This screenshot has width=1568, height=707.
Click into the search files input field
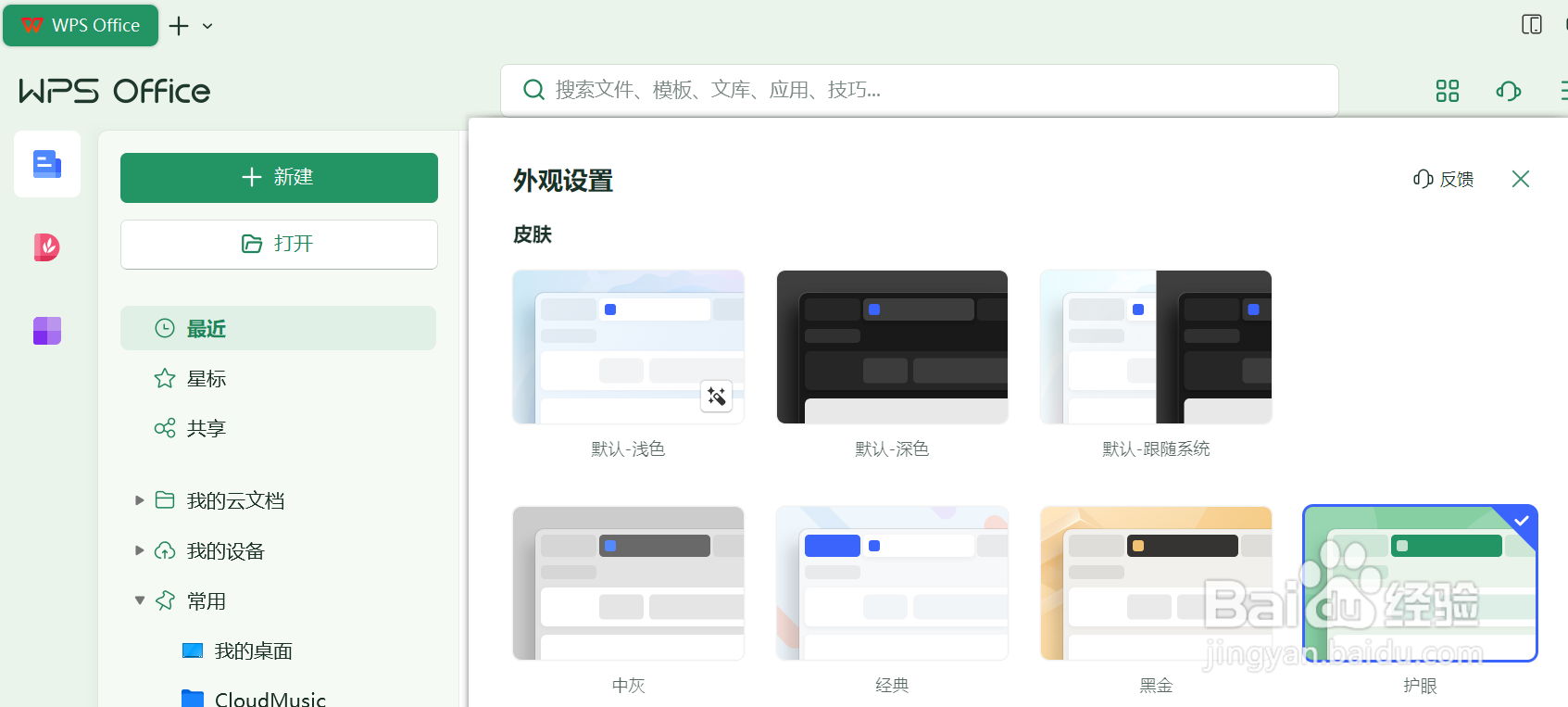[920, 90]
